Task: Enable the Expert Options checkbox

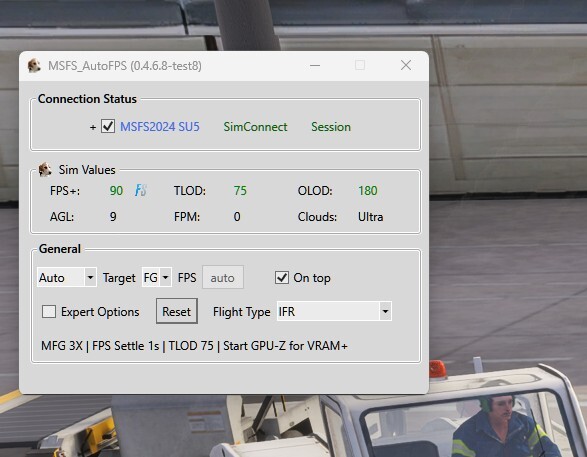Action: pyautogui.click(x=49, y=311)
